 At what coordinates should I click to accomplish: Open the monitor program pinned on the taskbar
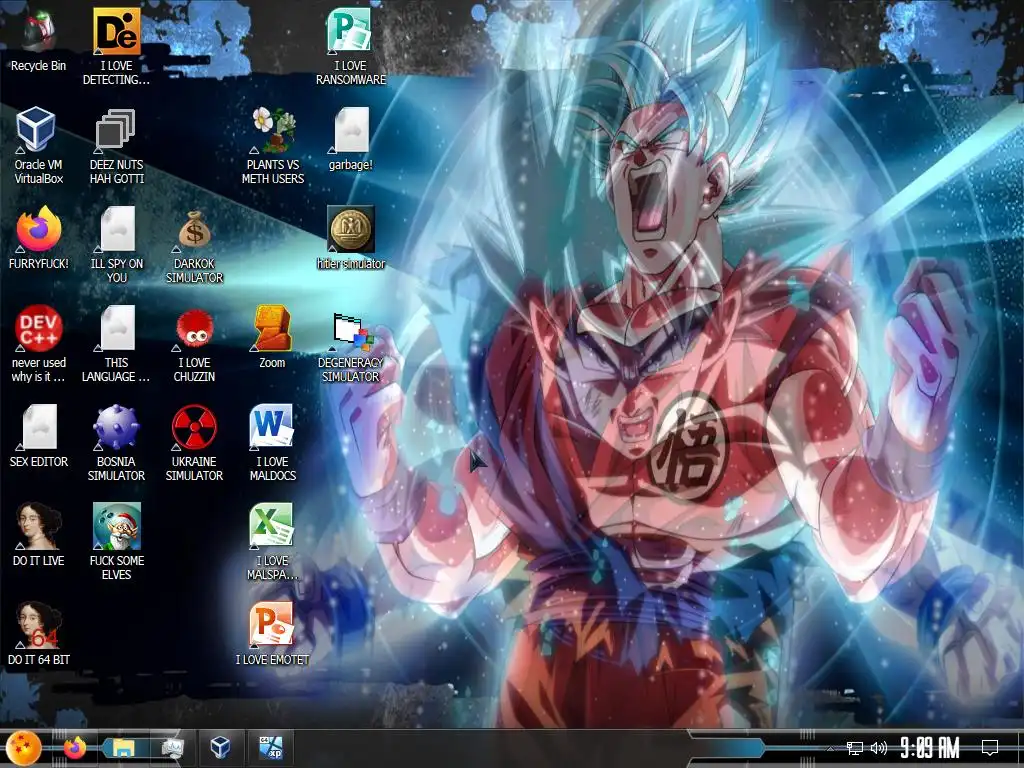172,748
